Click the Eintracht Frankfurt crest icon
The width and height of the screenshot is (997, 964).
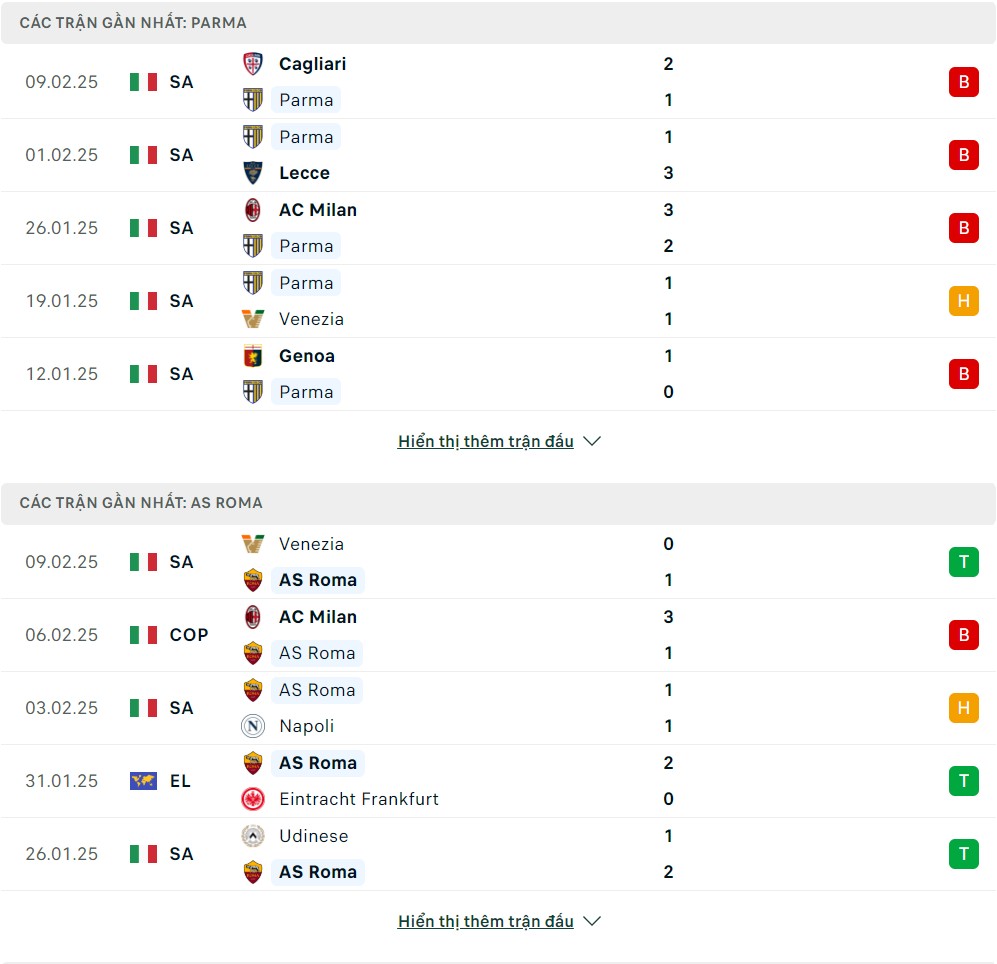tap(252, 799)
